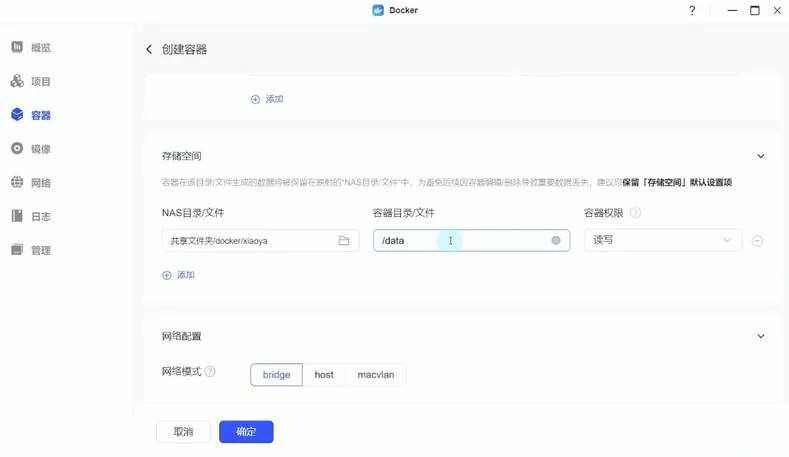789x457 pixels.
Task: Select the host network mode
Action: [324, 375]
